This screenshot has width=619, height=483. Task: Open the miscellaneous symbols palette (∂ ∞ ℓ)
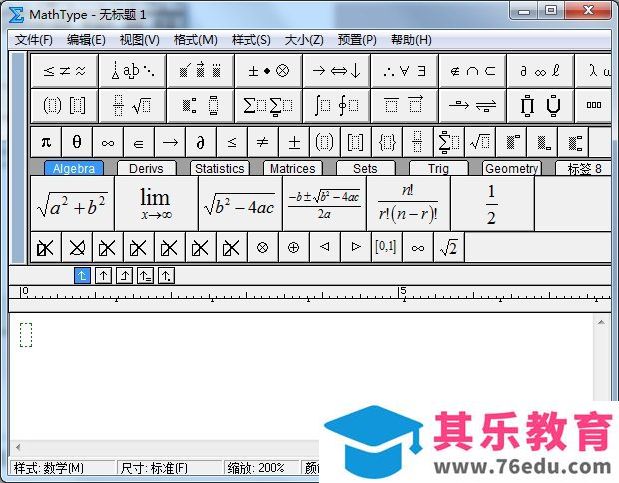point(540,71)
